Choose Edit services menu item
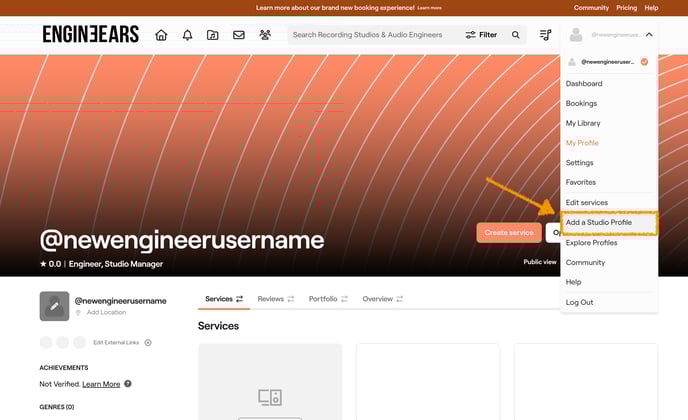The height and width of the screenshot is (420, 688). [x=587, y=203]
